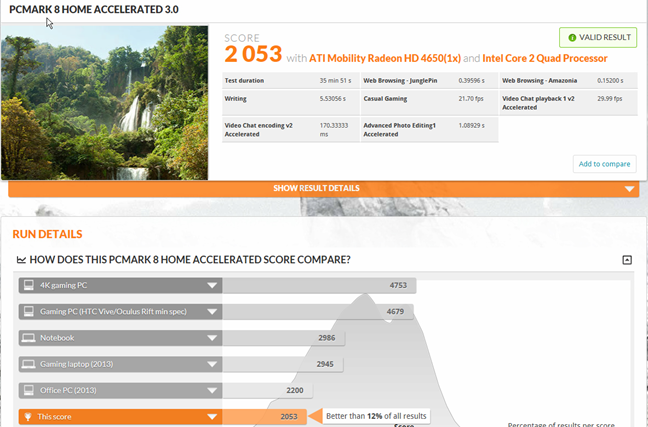Click the Test duration 35 min 51 s value
This screenshot has width=648, height=427.
point(335,81)
